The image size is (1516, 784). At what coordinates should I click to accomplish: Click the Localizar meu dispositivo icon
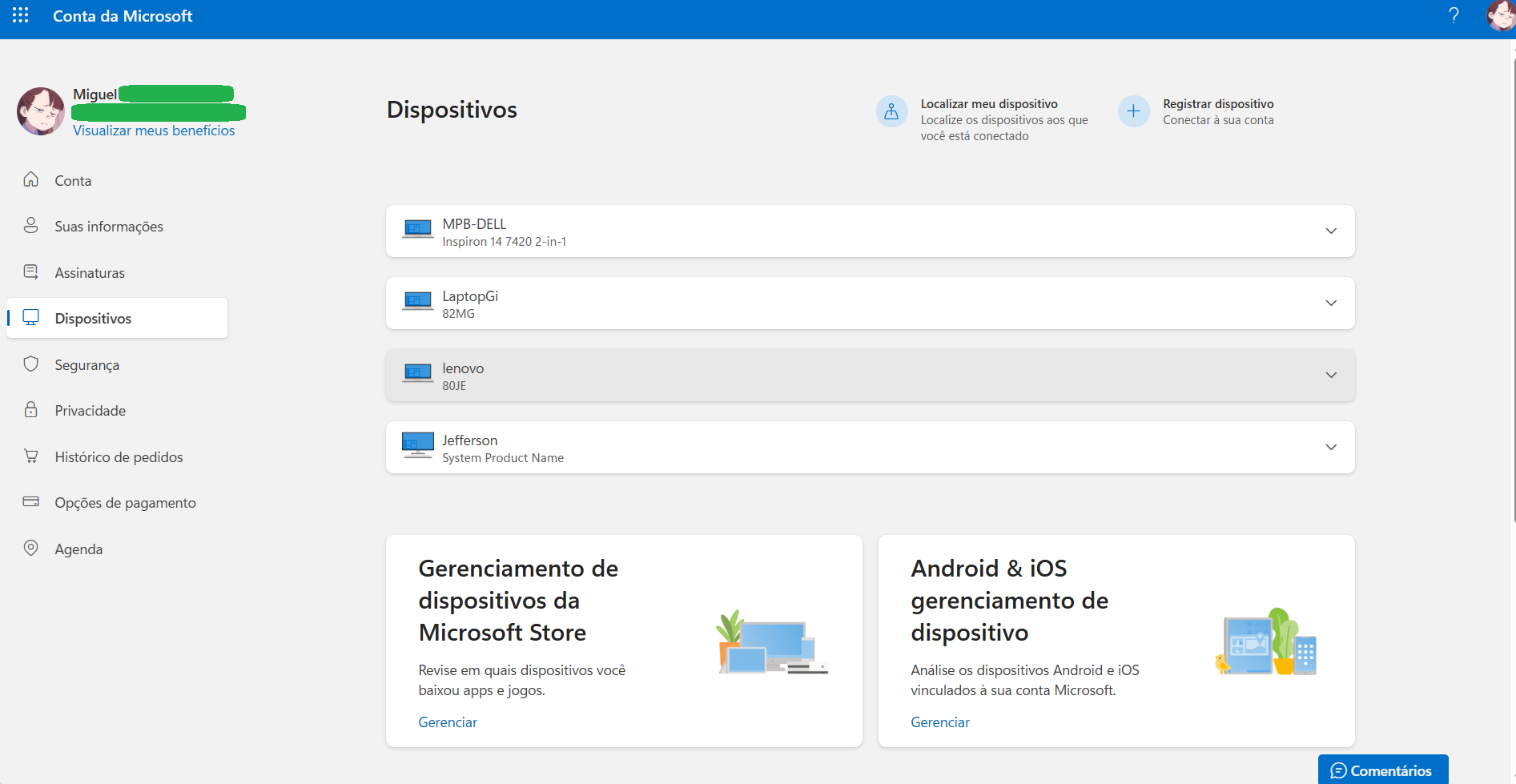point(891,112)
